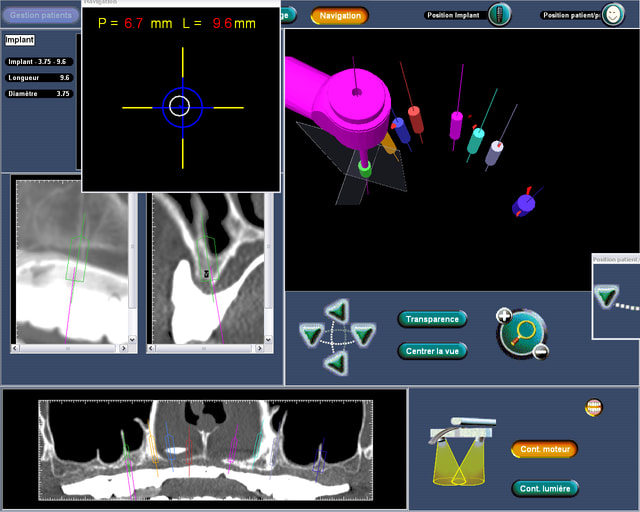This screenshot has height=512, width=640.
Task: Toggle Cont. moteur control
Action: [x=545, y=450]
